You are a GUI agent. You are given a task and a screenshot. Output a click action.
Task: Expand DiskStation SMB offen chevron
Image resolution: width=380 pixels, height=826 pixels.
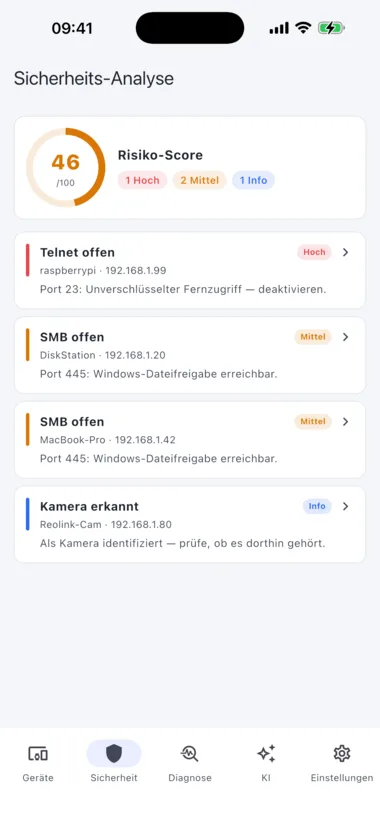point(346,337)
